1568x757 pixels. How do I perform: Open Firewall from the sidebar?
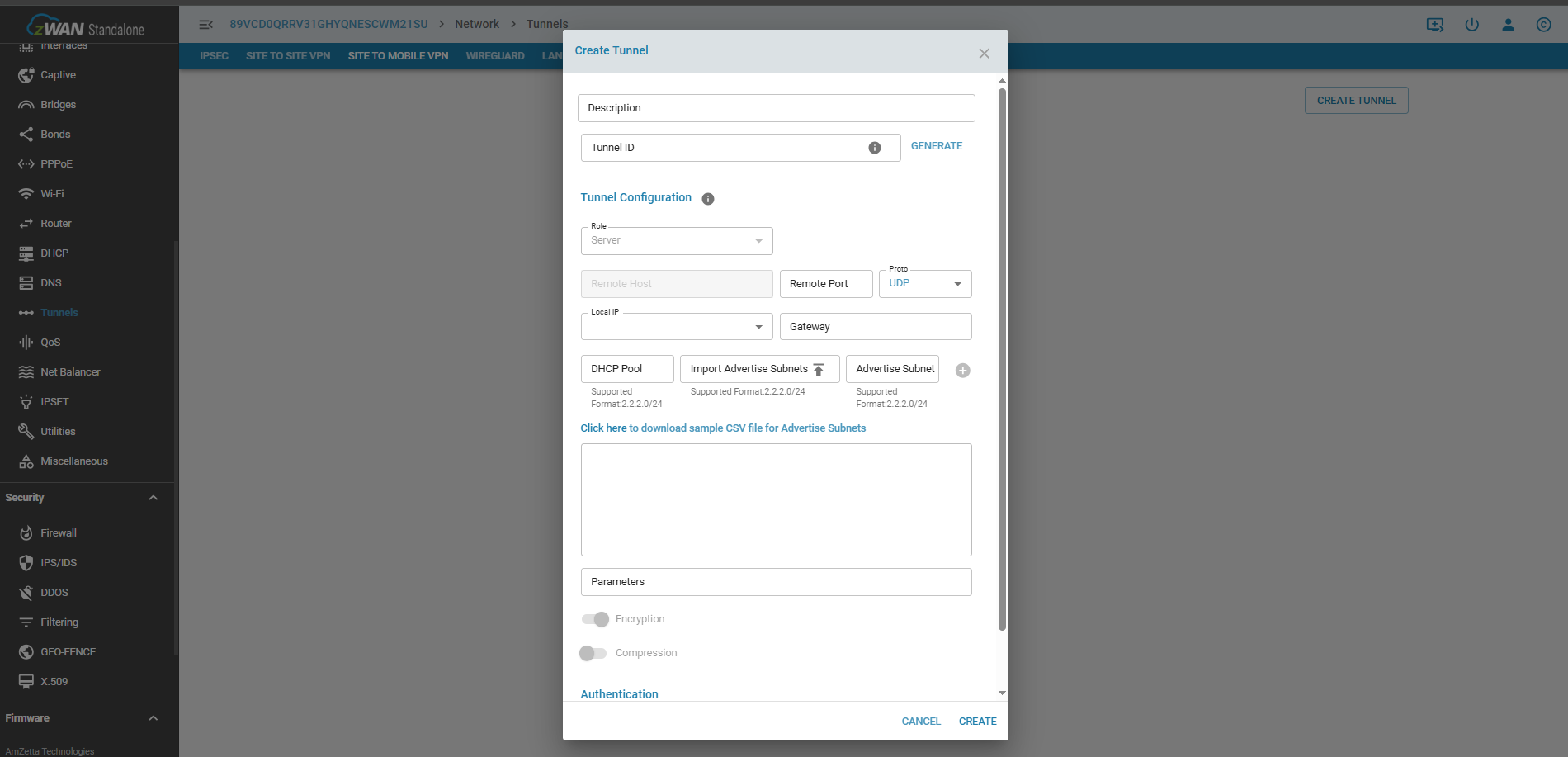pos(59,533)
